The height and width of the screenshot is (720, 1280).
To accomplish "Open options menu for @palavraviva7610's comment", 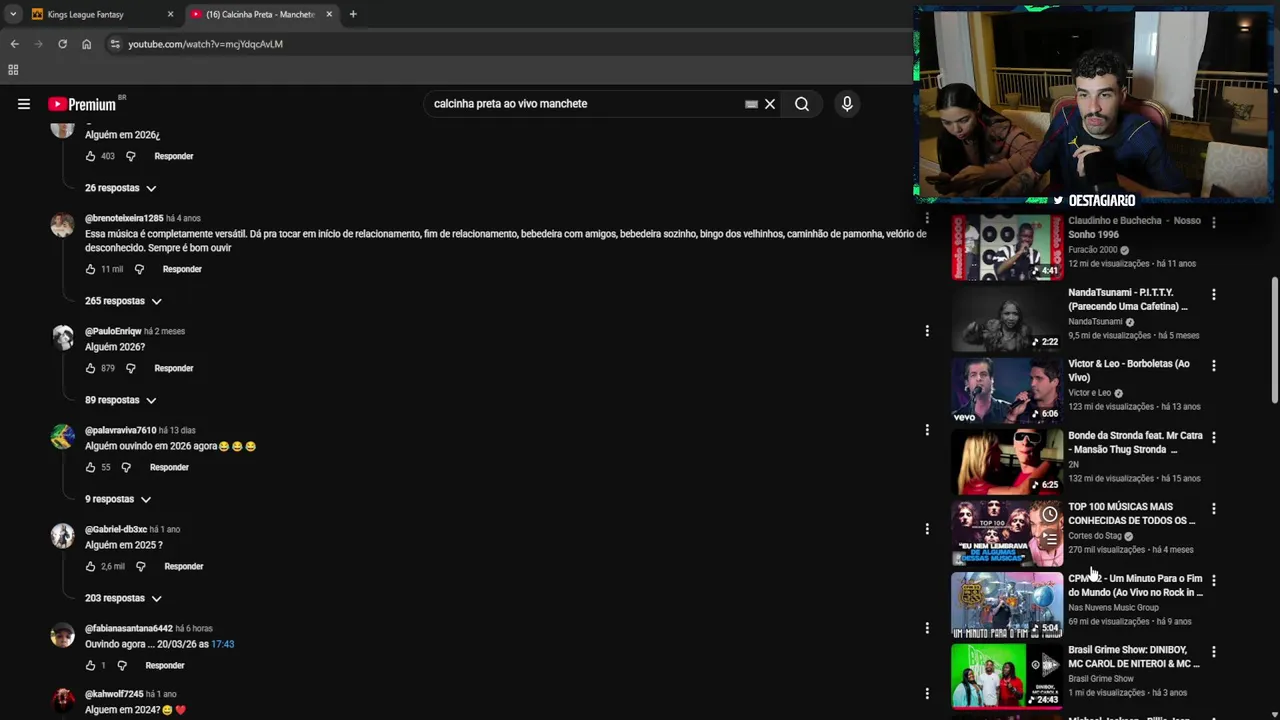I will point(927,430).
